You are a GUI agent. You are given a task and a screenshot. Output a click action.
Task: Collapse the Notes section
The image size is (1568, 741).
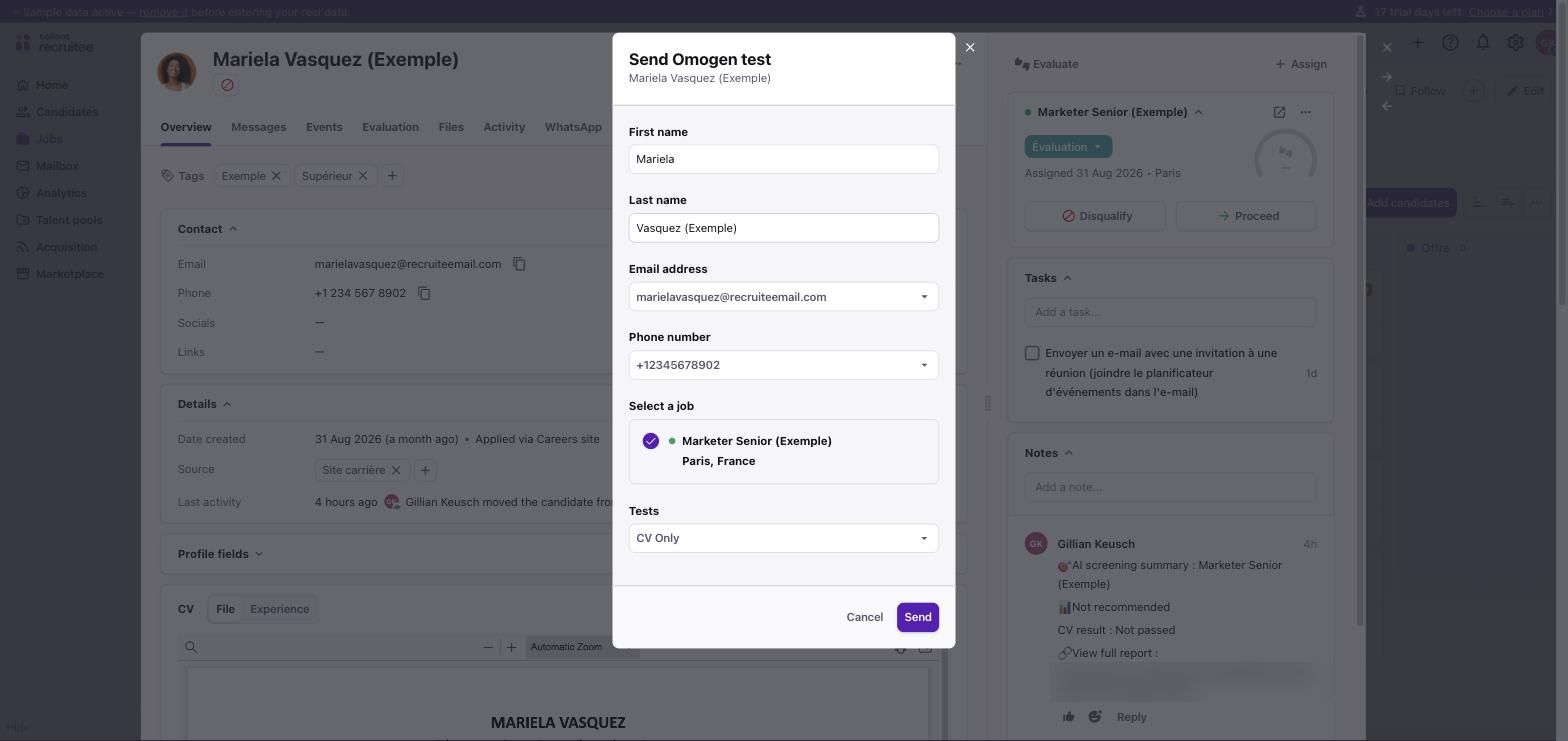pyautogui.click(x=1049, y=453)
